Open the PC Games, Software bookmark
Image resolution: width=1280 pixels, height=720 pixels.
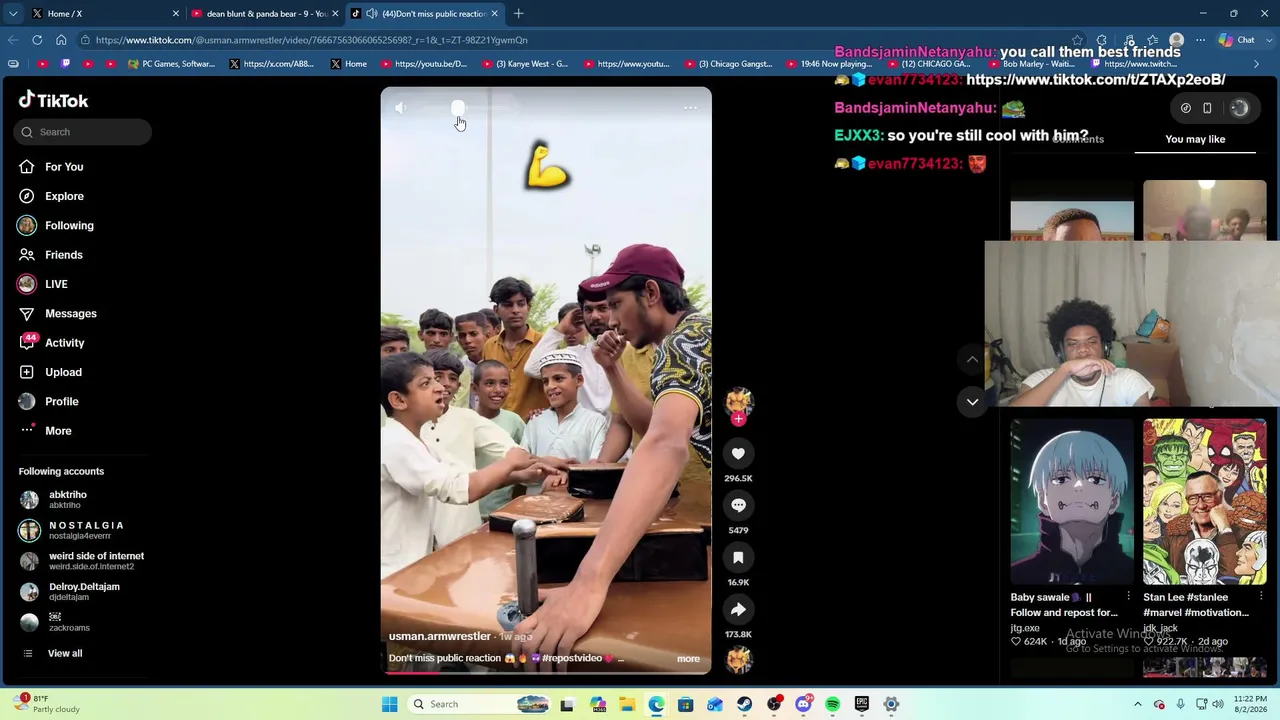tap(171, 64)
